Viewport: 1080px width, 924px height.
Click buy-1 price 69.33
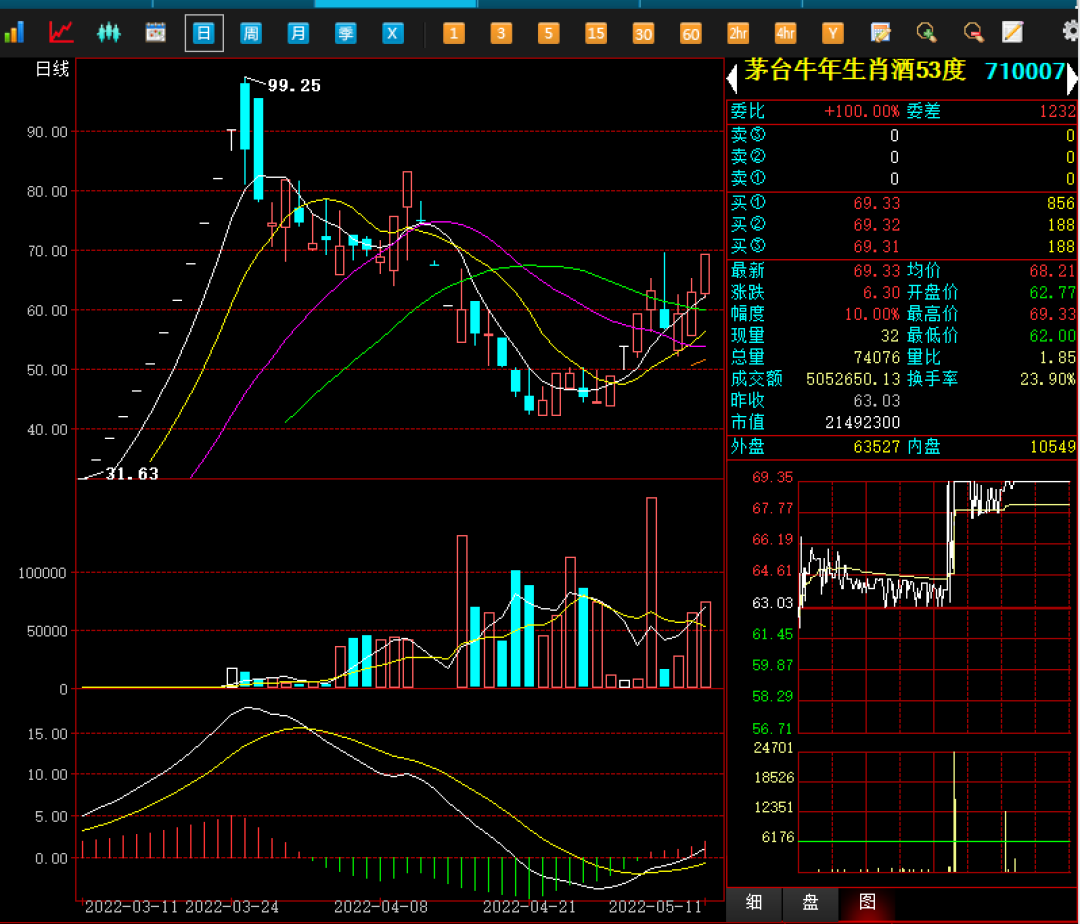tap(877, 203)
